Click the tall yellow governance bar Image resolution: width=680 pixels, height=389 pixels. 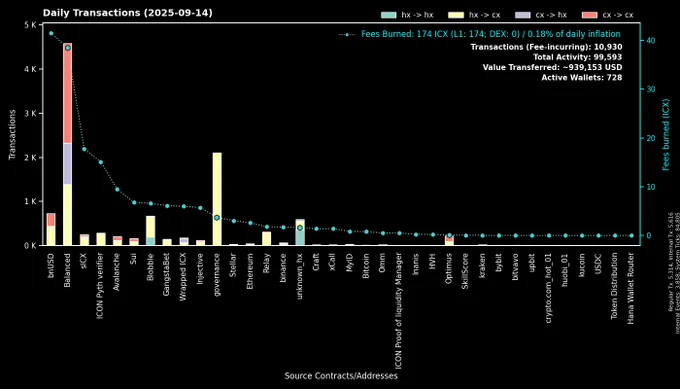[217, 199]
